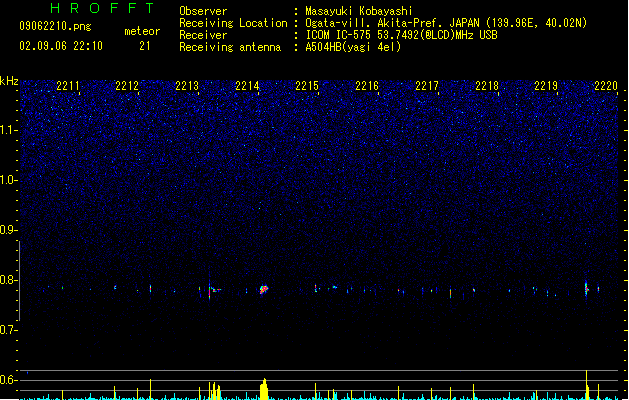This screenshot has height=400, width=629.
Task: Click the 0.7 kHz axis label
Action: click(8, 330)
